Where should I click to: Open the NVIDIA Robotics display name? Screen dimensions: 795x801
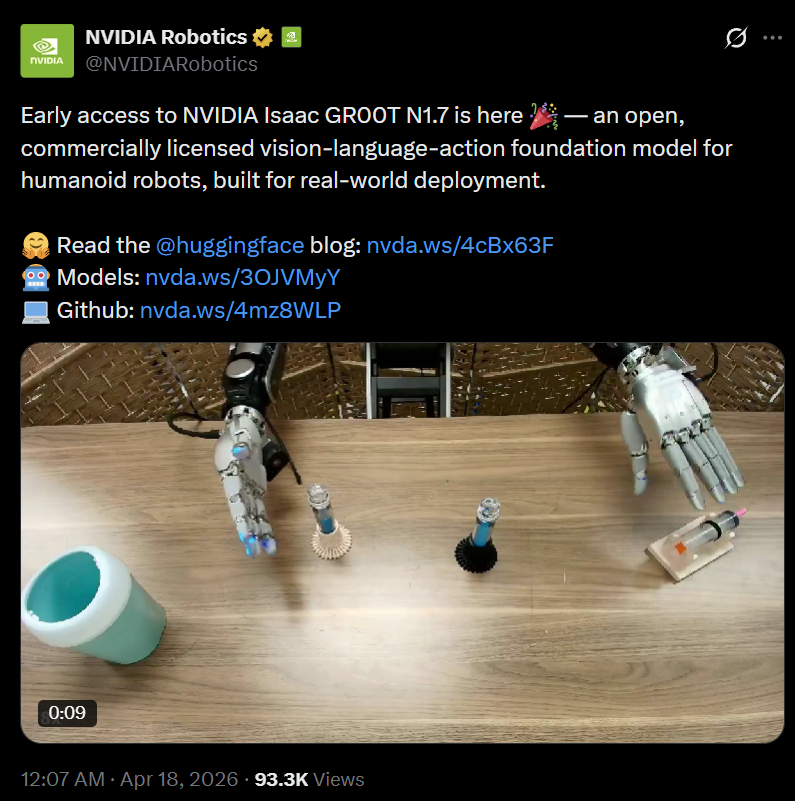[x=166, y=37]
